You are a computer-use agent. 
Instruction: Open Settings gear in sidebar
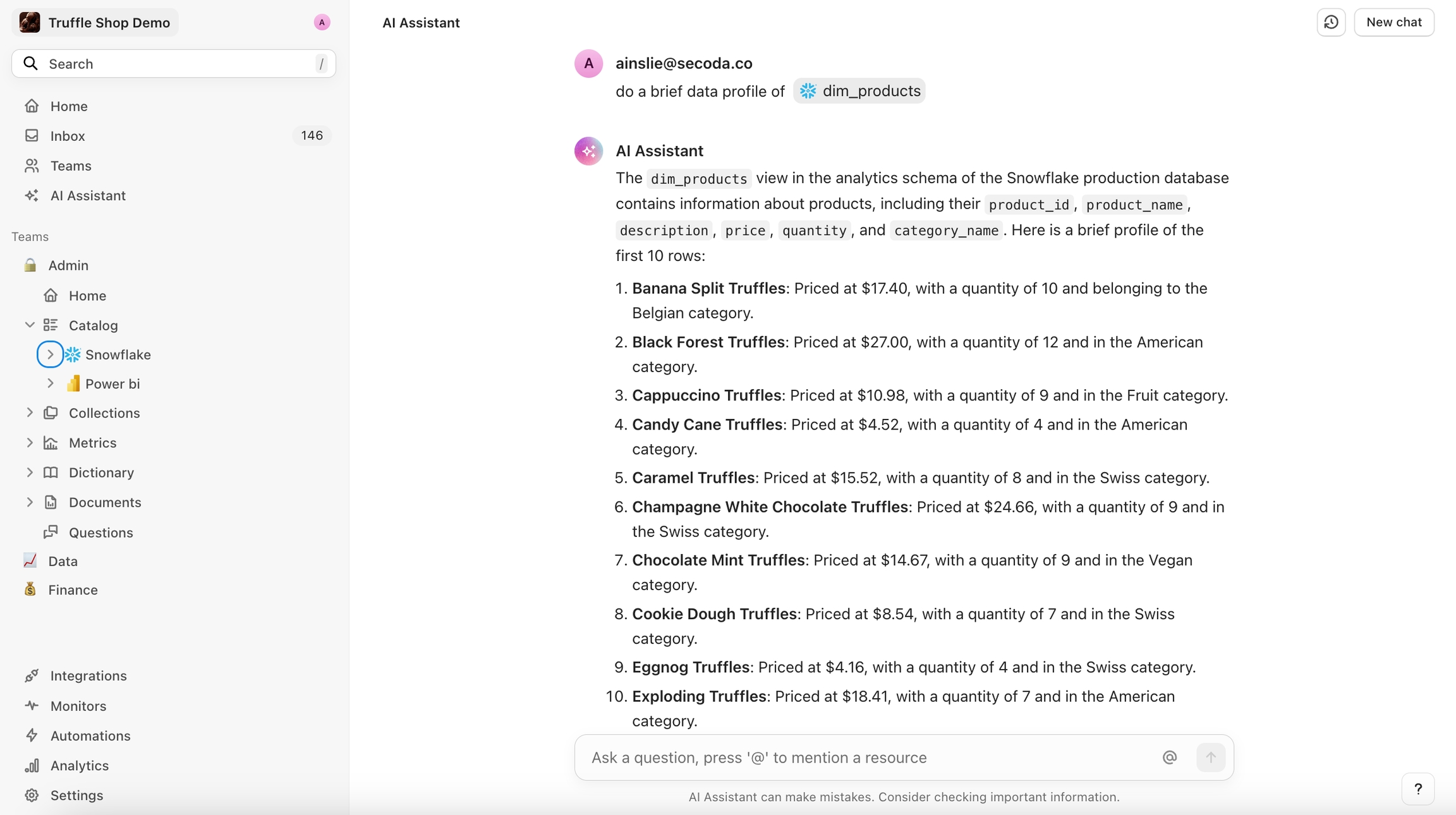(x=32, y=795)
